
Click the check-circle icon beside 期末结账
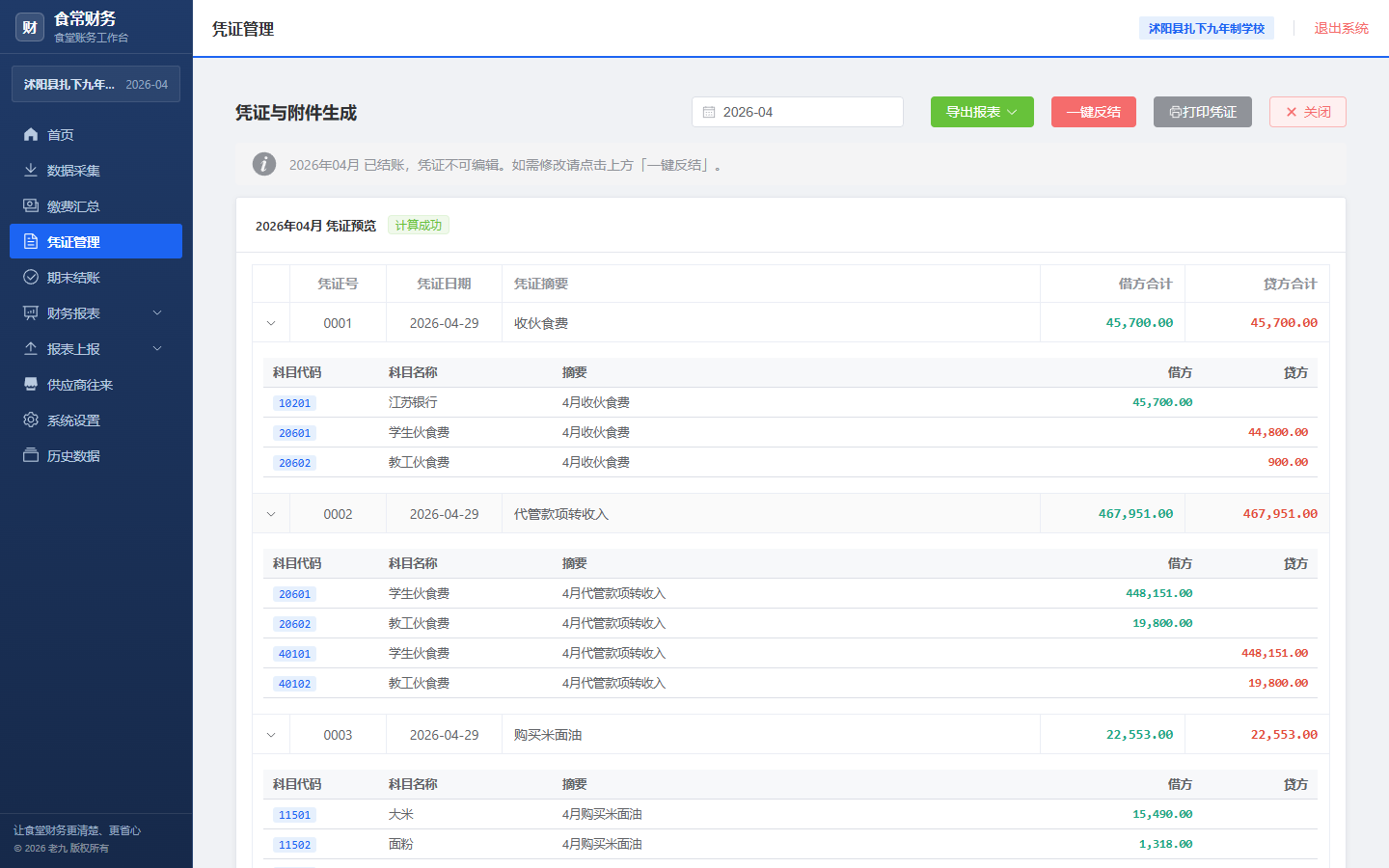pos(31,277)
